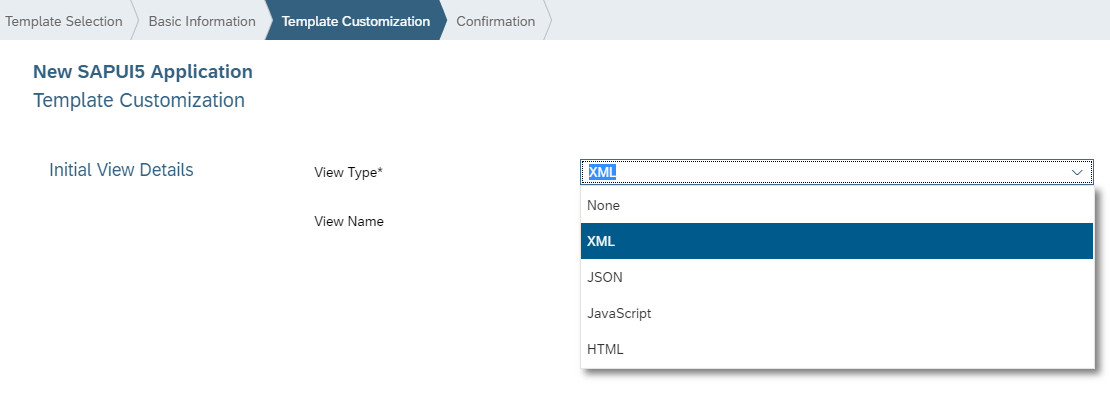
Task: Click the View Name label
Action: [x=349, y=221]
